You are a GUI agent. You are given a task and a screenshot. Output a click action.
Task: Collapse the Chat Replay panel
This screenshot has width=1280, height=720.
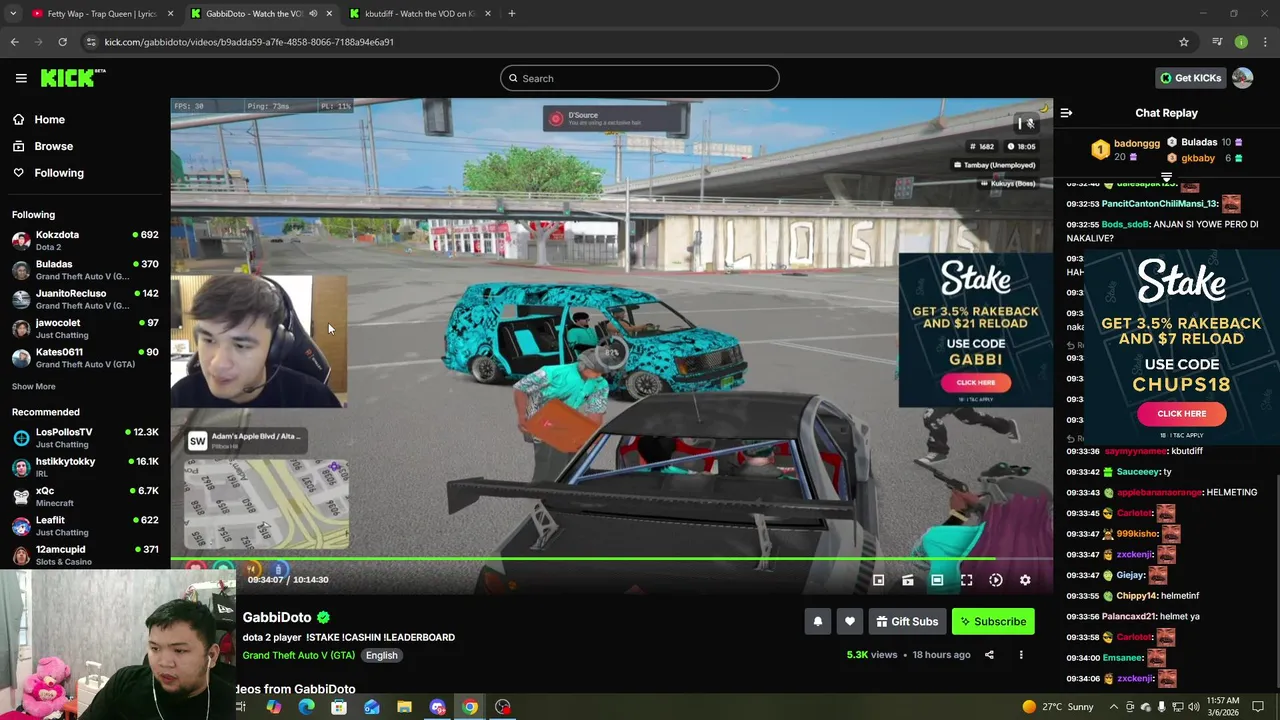(1066, 113)
